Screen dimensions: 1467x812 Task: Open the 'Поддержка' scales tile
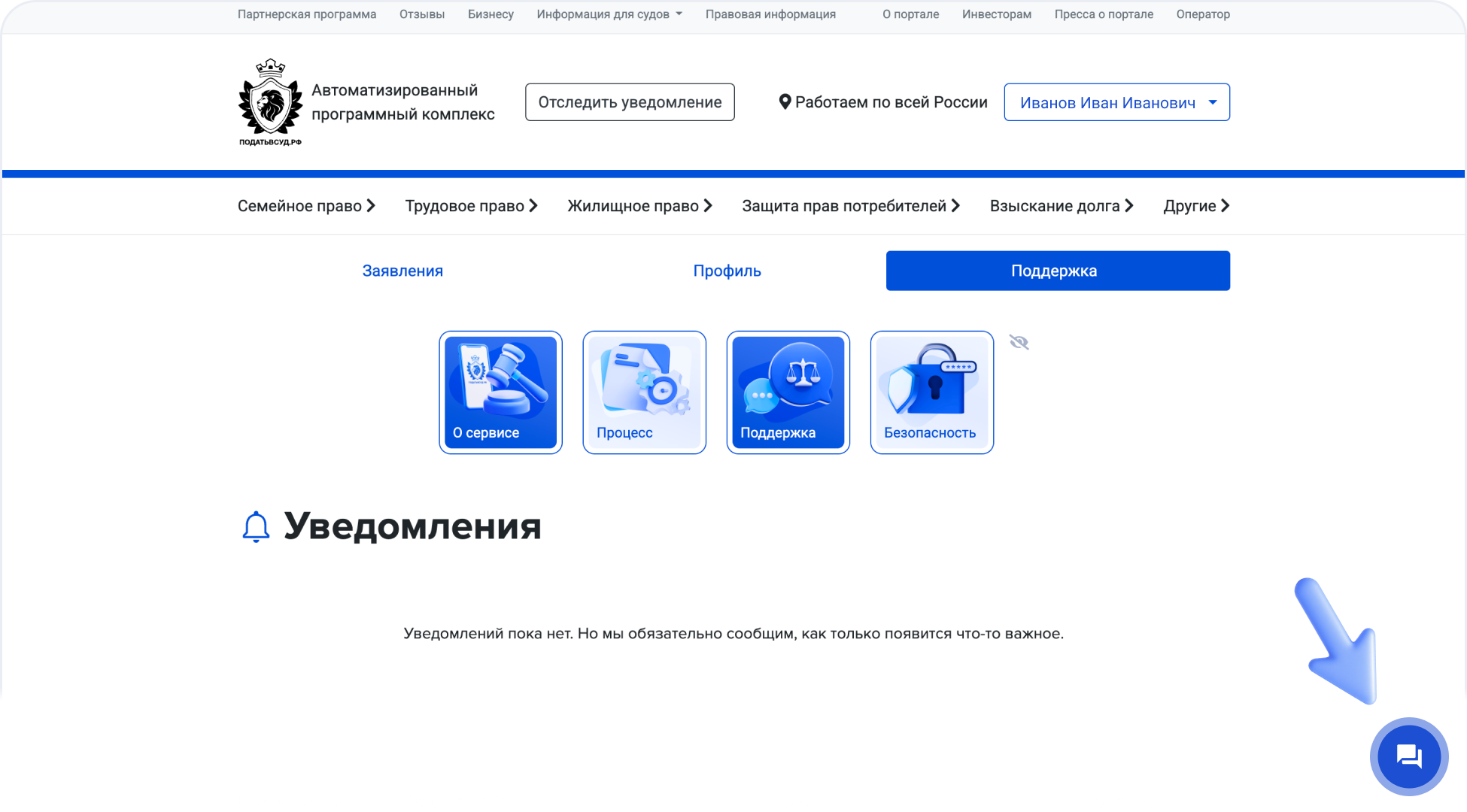point(788,392)
